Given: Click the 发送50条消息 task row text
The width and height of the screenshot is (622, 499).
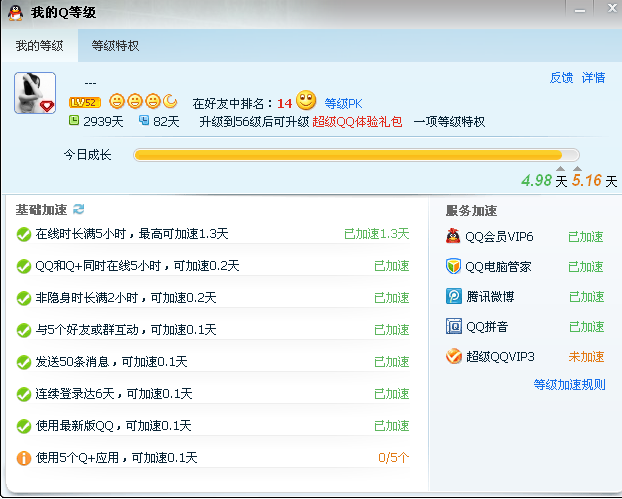Looking at the screenshot, I should click(111, 361).
